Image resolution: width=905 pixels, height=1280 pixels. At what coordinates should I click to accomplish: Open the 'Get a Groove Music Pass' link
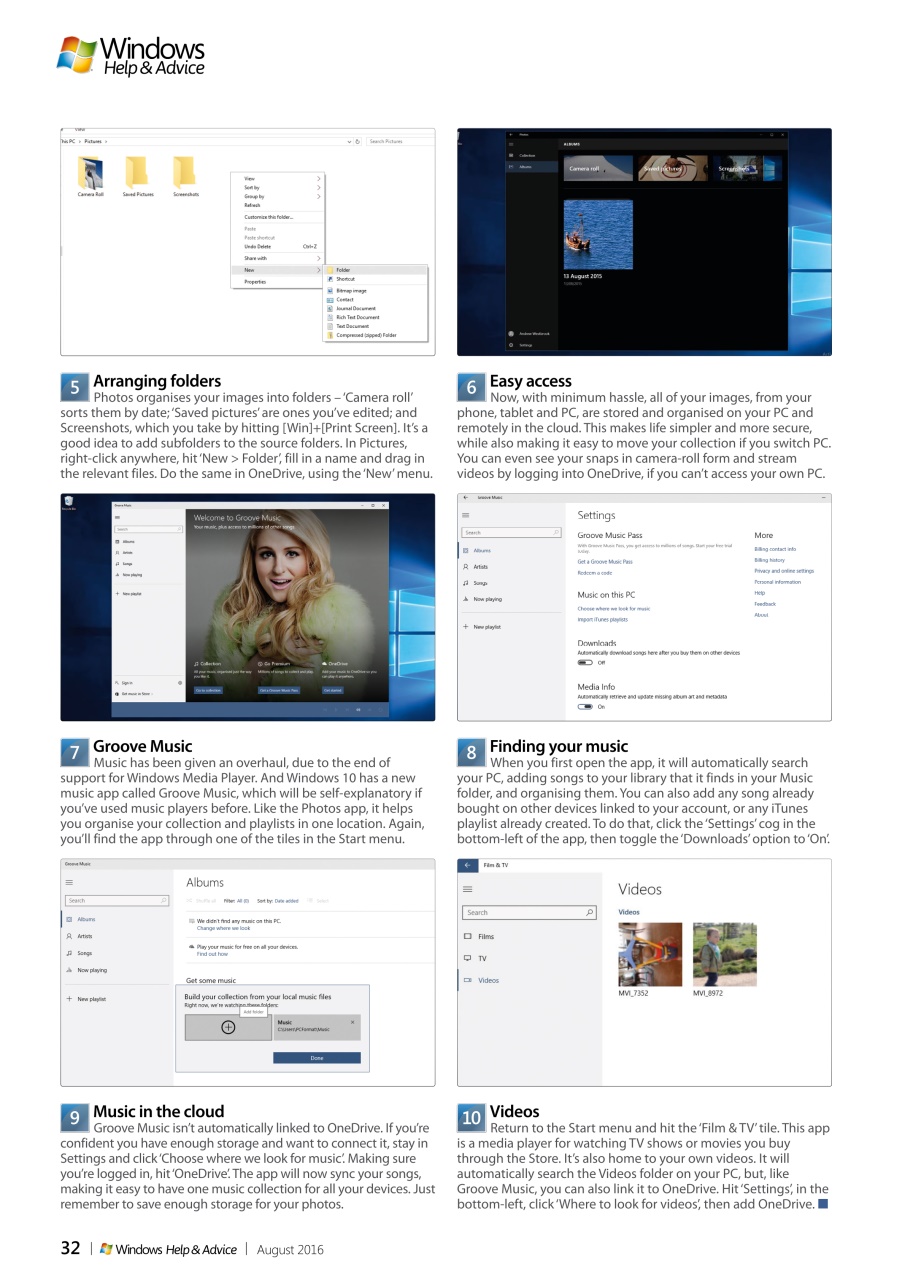pos(605,561)
